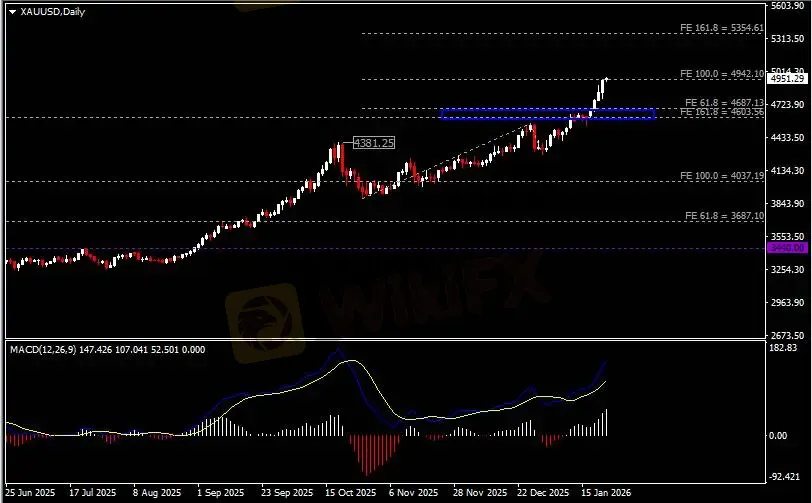Click the 15 Jan 2026 date label

tap(606, 493)
